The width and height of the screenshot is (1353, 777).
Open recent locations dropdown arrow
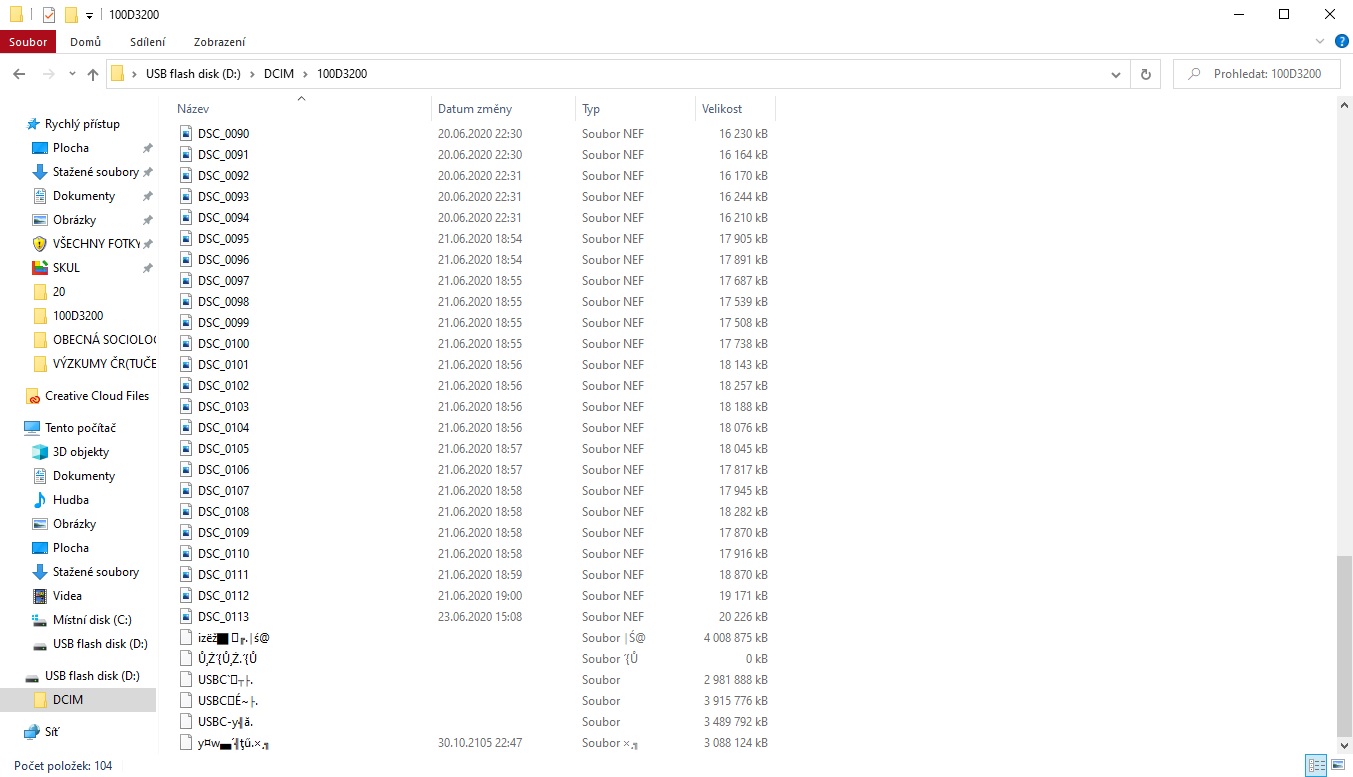pyautogui.click(x=72, y=74)
